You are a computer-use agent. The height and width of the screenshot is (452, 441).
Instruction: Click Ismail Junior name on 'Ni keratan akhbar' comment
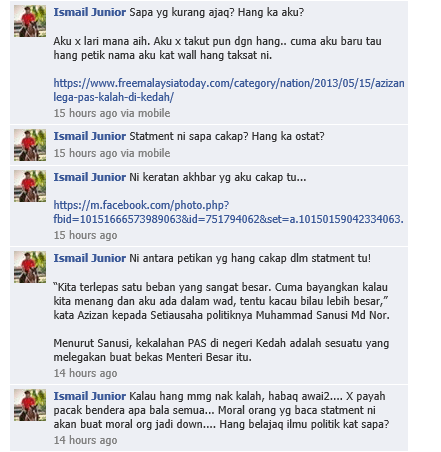click(x=90, y=177)
